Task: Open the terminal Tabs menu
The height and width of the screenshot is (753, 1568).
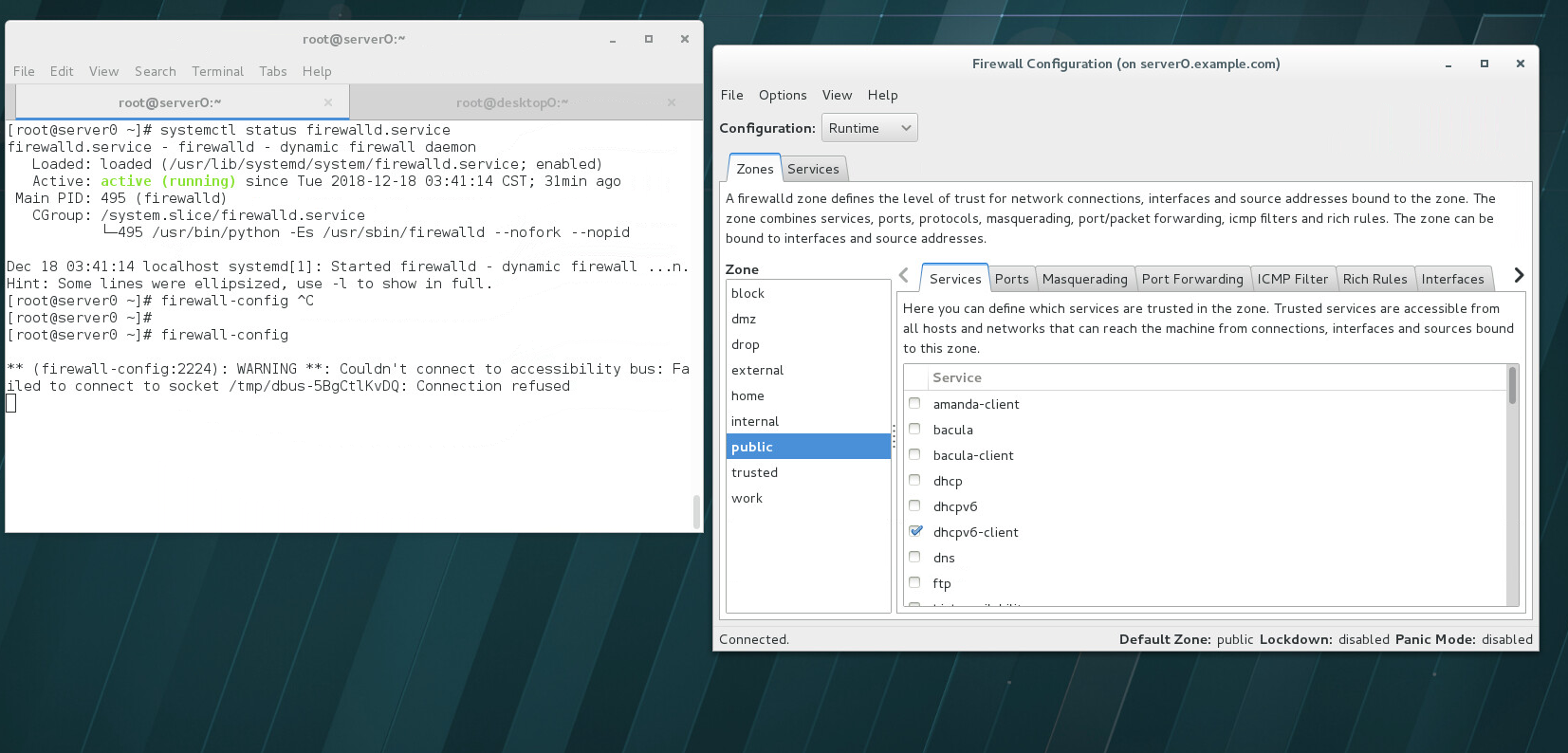Action: coord(272,71)
